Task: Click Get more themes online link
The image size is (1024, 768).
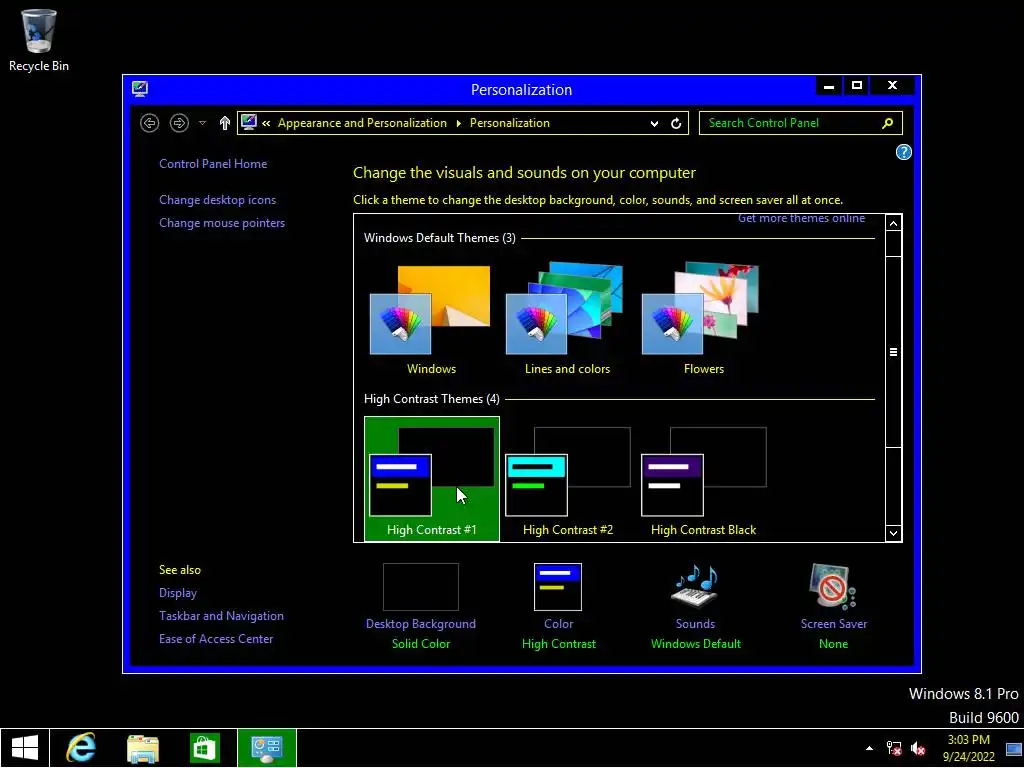Action: click(x=801, y=219)
